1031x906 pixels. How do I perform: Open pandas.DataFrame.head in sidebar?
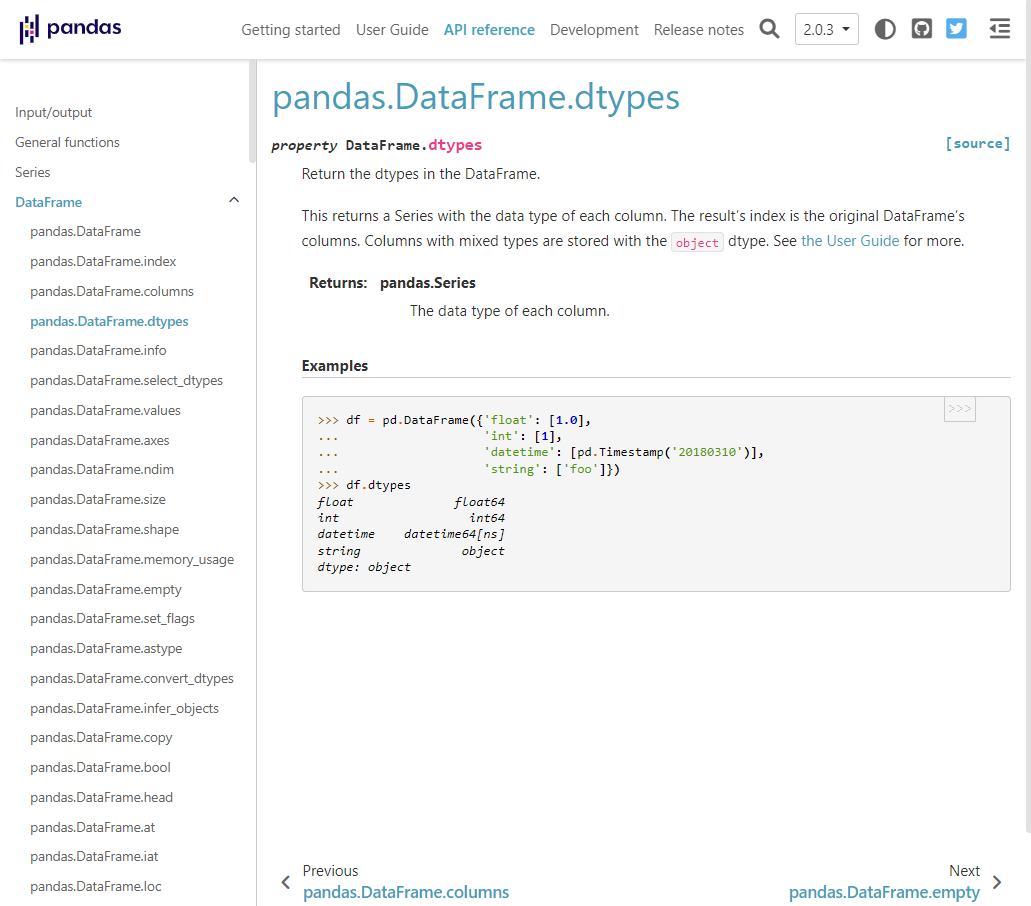101,798
